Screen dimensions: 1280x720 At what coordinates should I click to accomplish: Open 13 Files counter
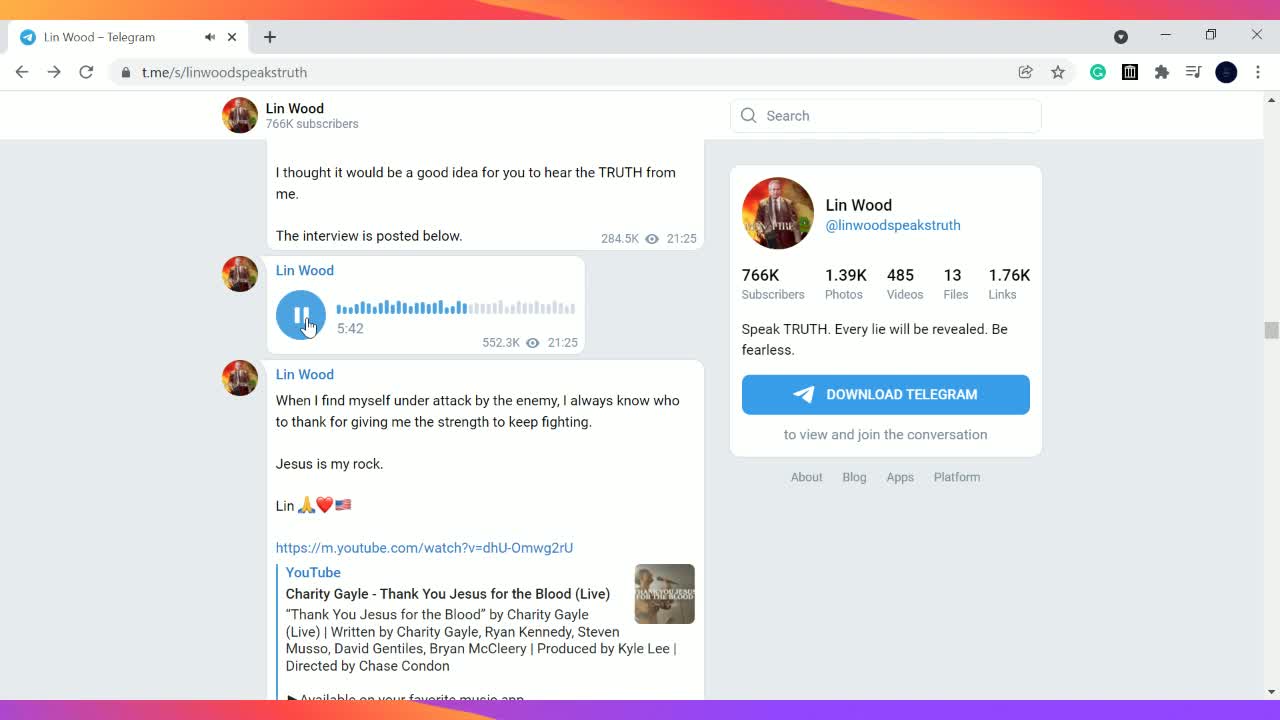point(956,284)
